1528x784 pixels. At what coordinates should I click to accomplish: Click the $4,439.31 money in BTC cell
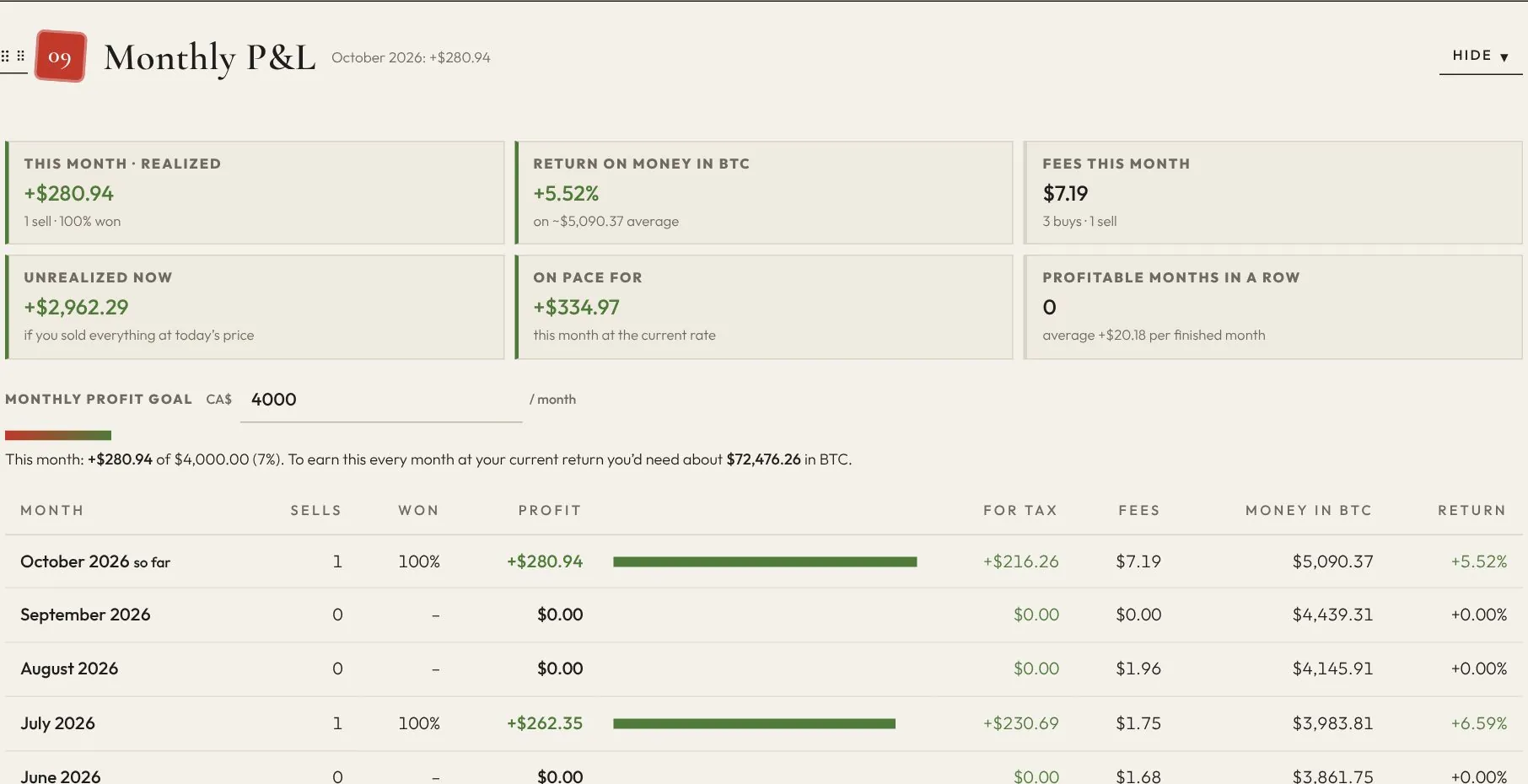(x=1332, y=615)
